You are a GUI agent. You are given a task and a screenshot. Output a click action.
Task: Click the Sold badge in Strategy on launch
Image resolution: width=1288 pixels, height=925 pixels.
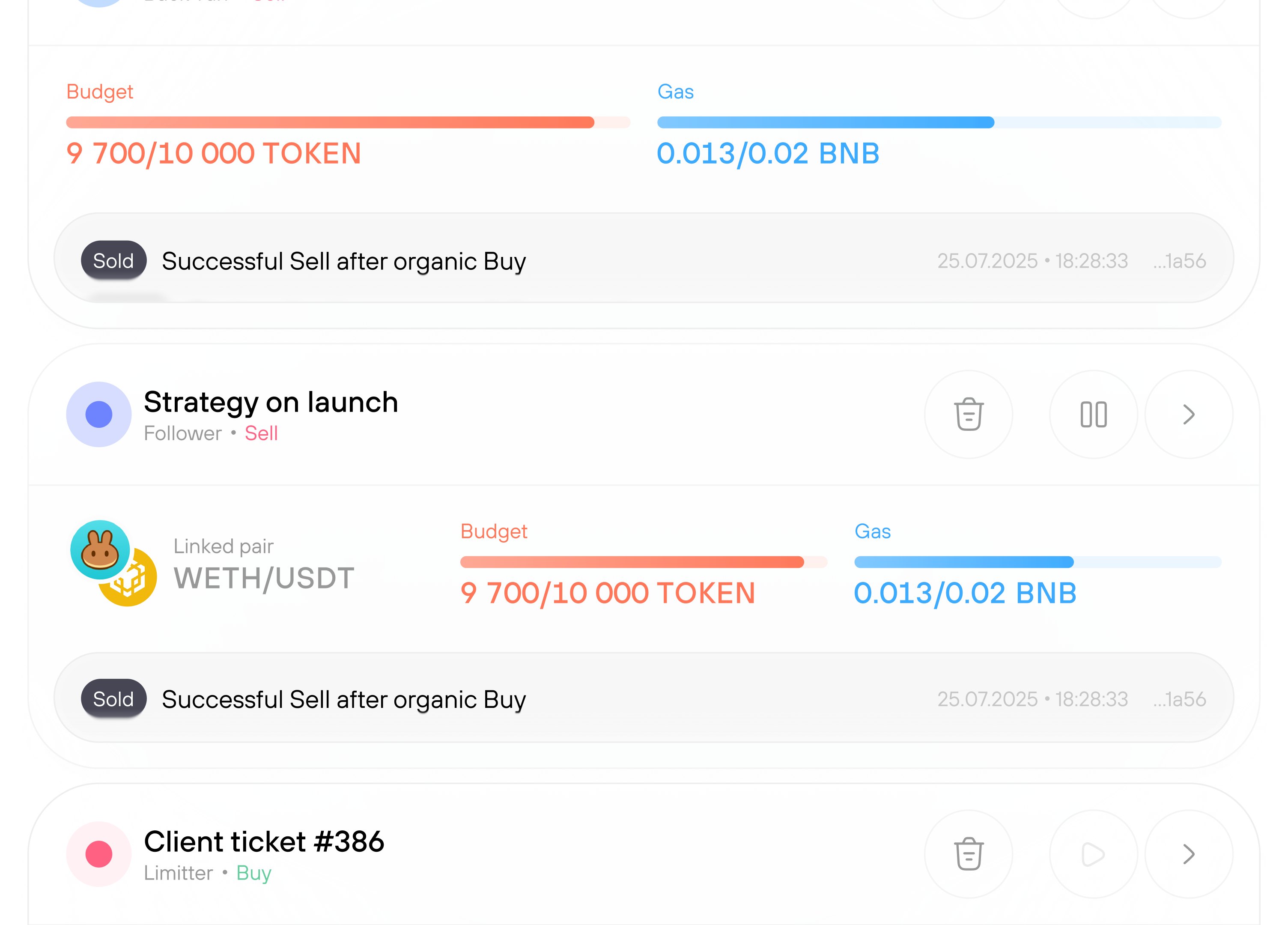click(x=113, y=699)
